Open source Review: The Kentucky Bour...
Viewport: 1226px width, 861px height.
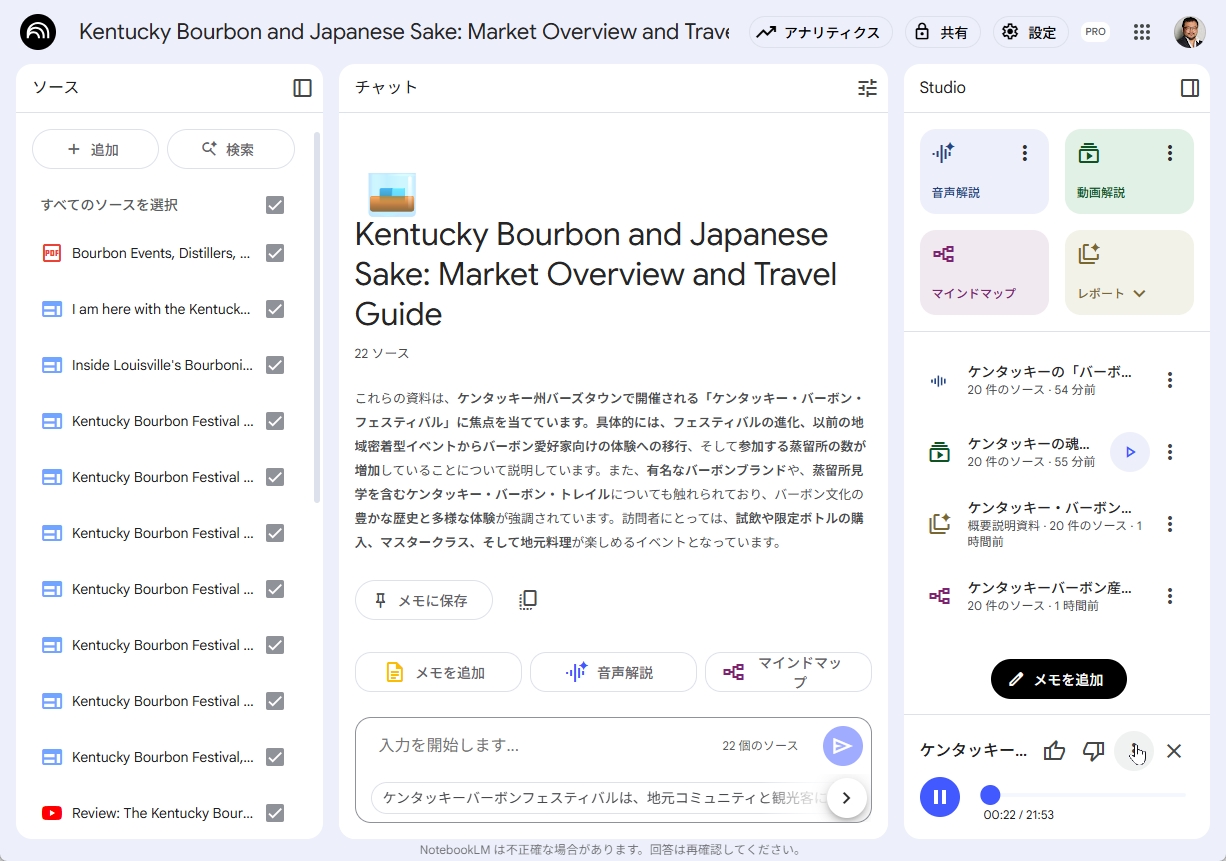(162, 813)
